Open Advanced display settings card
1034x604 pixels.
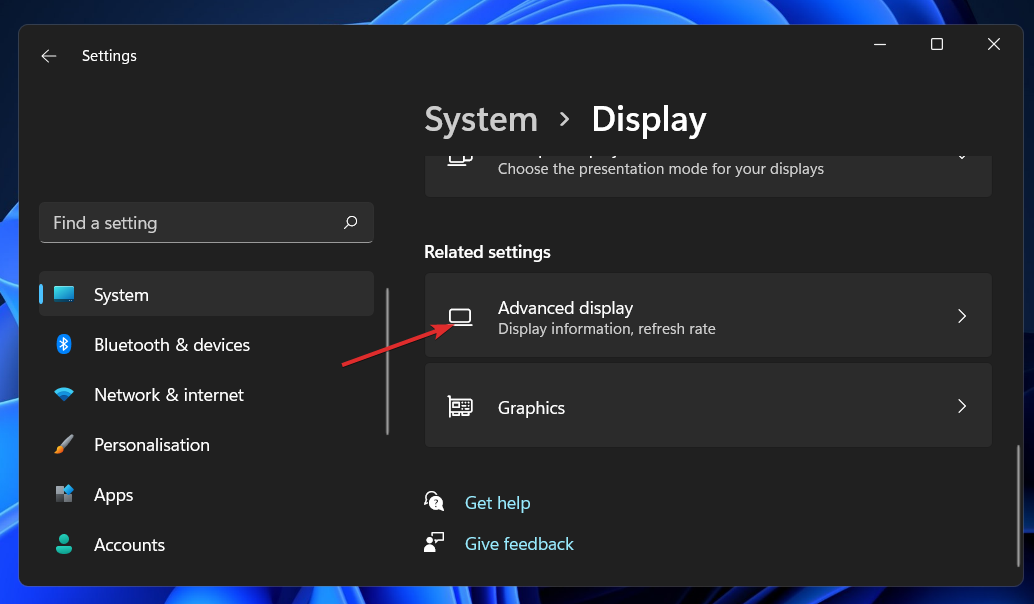(708, 315)
